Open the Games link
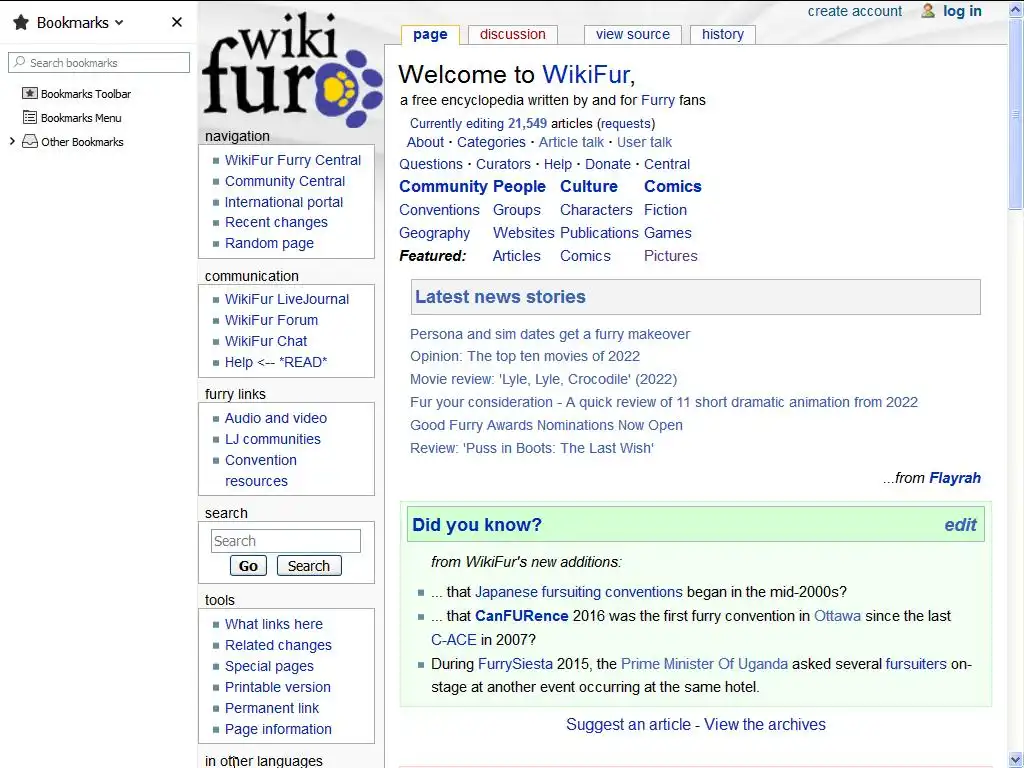The image size is (1024, 768). [x=667, y=232]
